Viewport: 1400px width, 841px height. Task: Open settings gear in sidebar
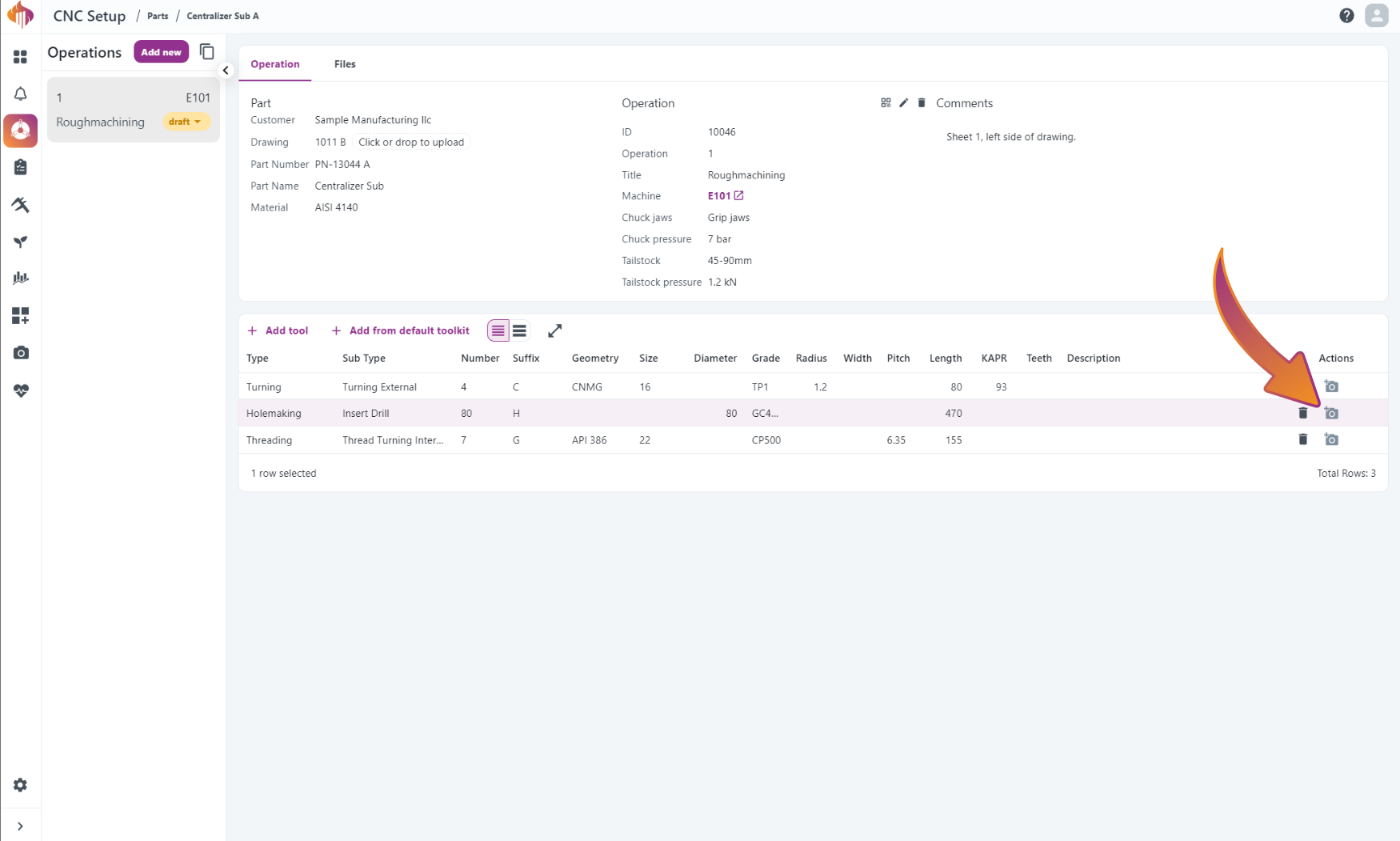[20, 785]
